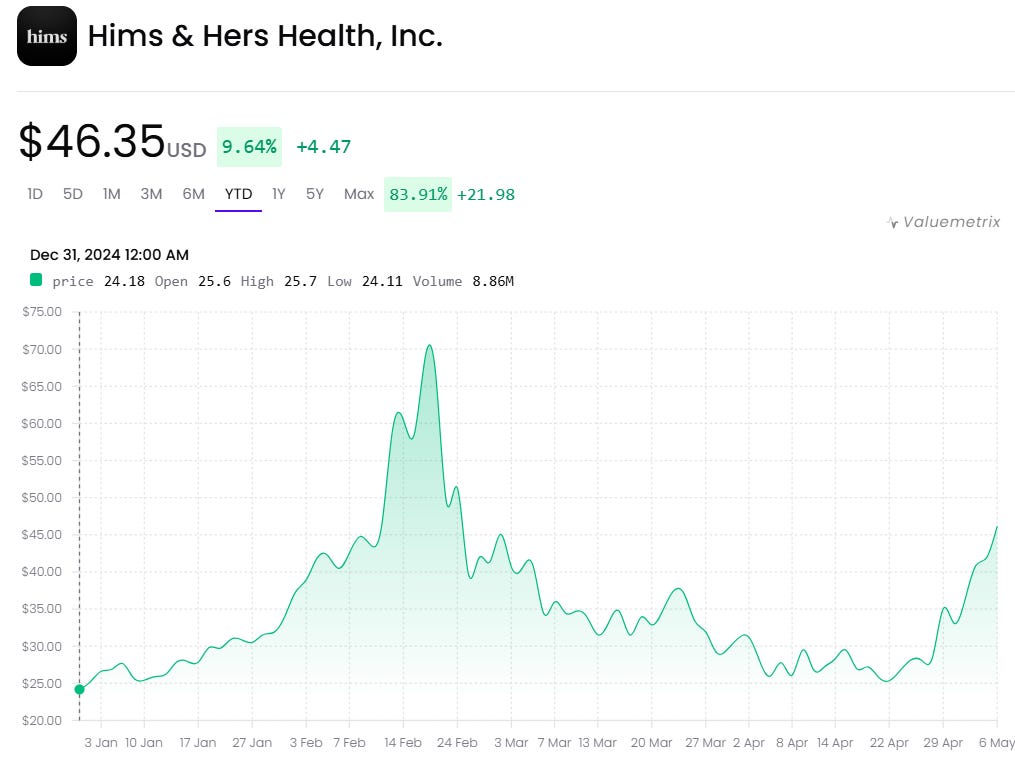
Task: Click the $46.35 current price
Action: tap(92, 141)
